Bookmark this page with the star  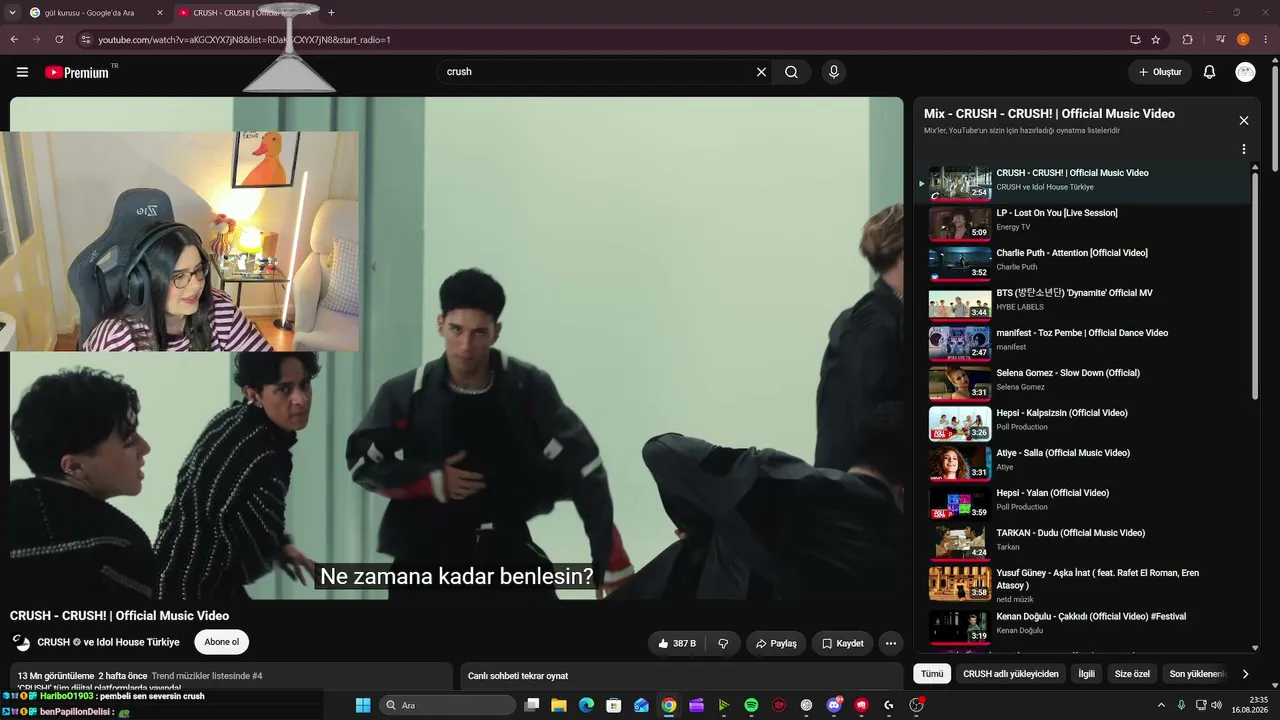[x=1156, y=40]
